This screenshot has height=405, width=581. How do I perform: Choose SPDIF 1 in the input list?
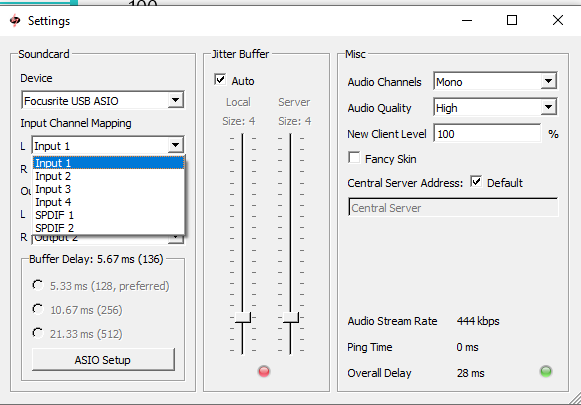click(109, 215)
